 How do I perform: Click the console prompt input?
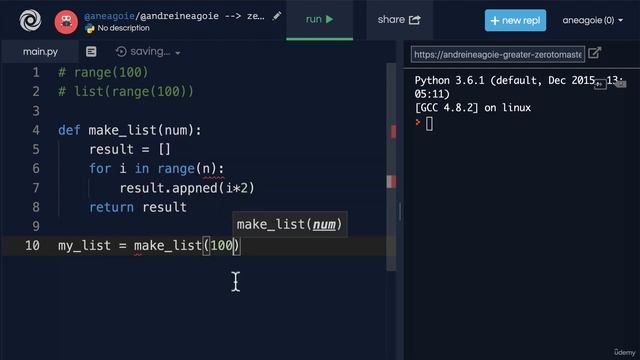coord(429,123)
